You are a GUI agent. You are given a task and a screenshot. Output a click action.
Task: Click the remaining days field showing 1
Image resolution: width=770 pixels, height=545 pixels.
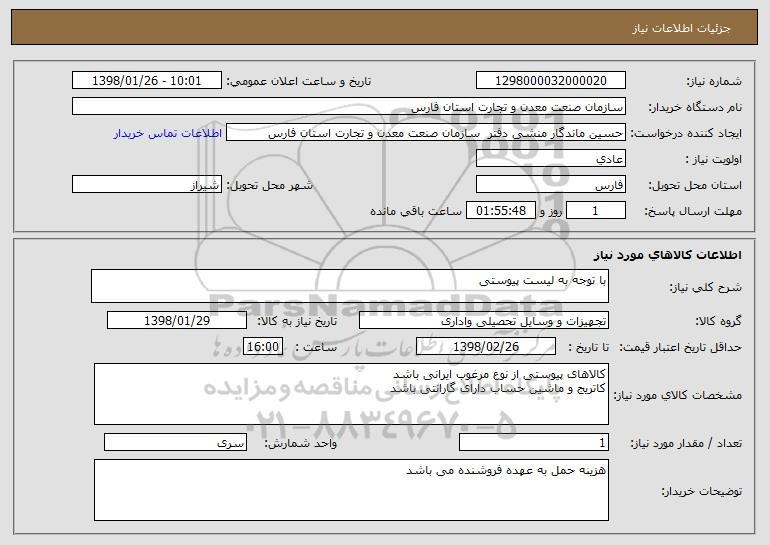click(596, 211)
